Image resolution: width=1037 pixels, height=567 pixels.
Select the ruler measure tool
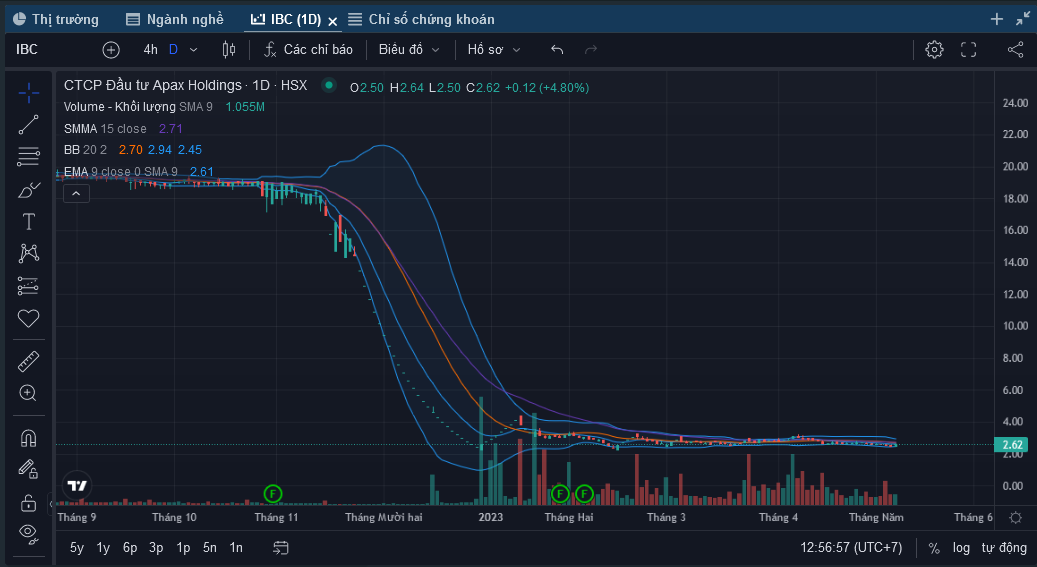[28, 361]
